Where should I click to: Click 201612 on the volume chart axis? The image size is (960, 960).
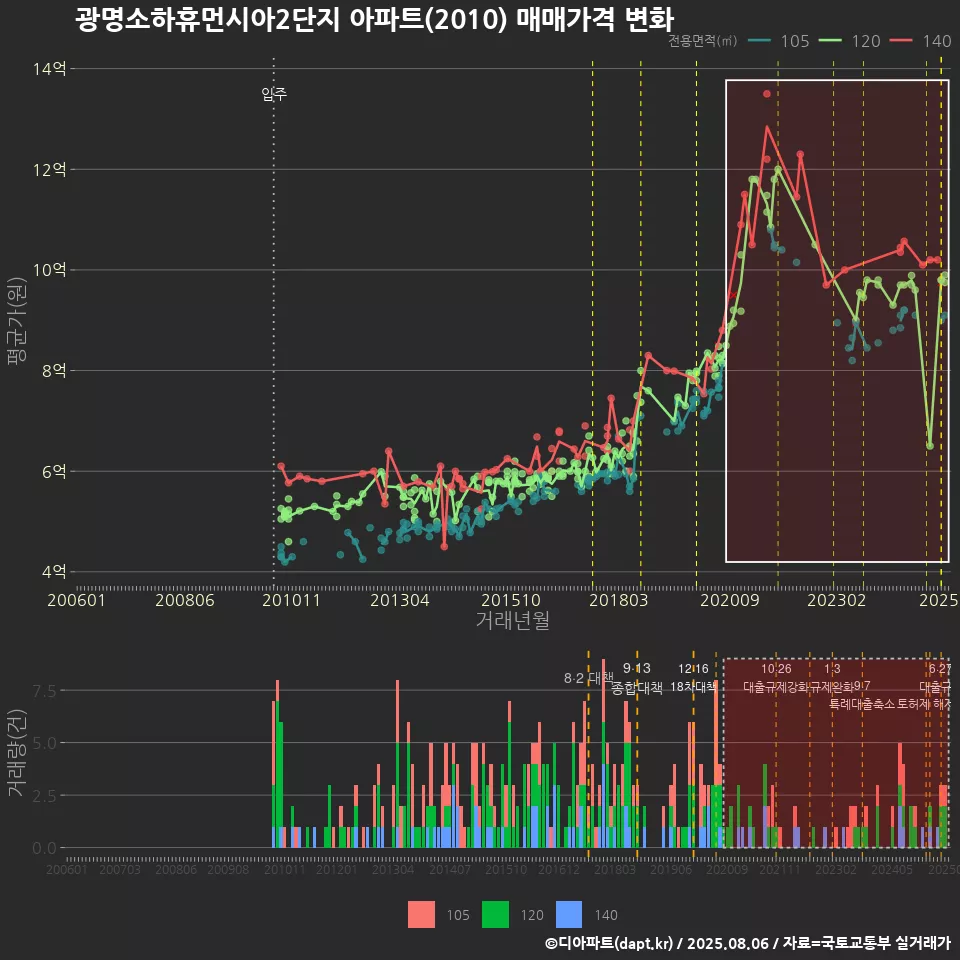(x=558, y=869)
